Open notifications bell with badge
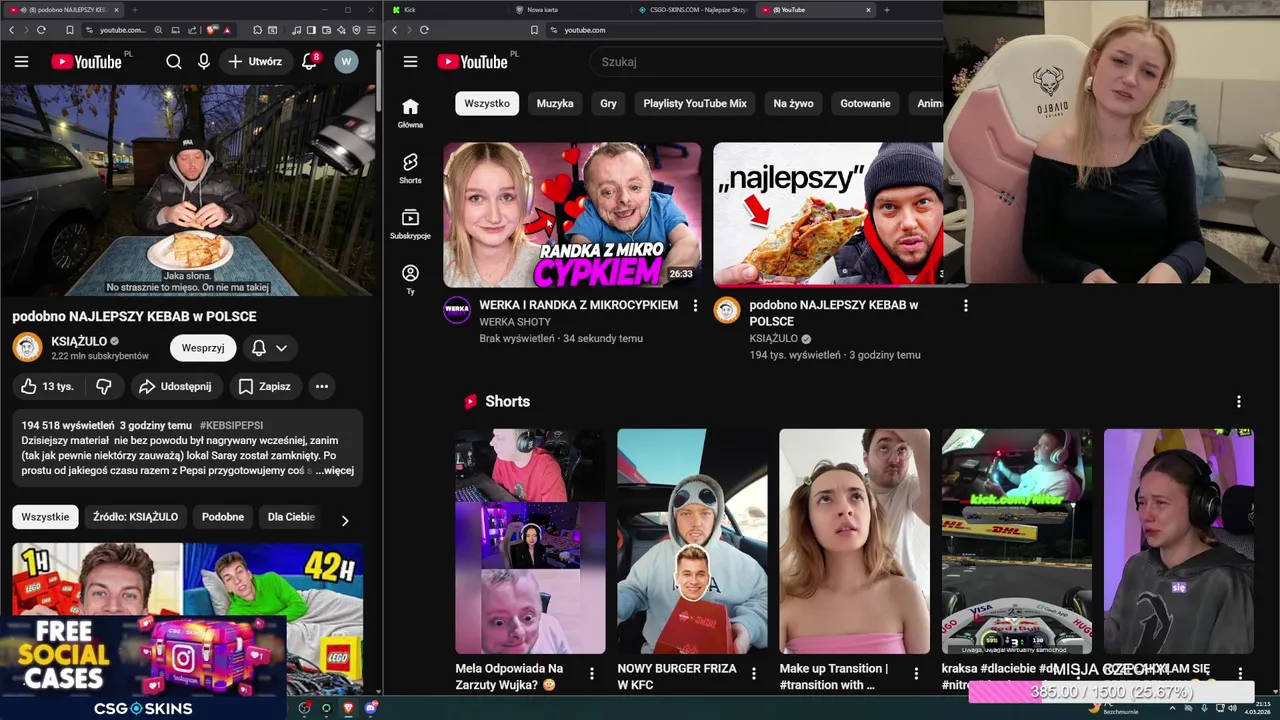 310,61
